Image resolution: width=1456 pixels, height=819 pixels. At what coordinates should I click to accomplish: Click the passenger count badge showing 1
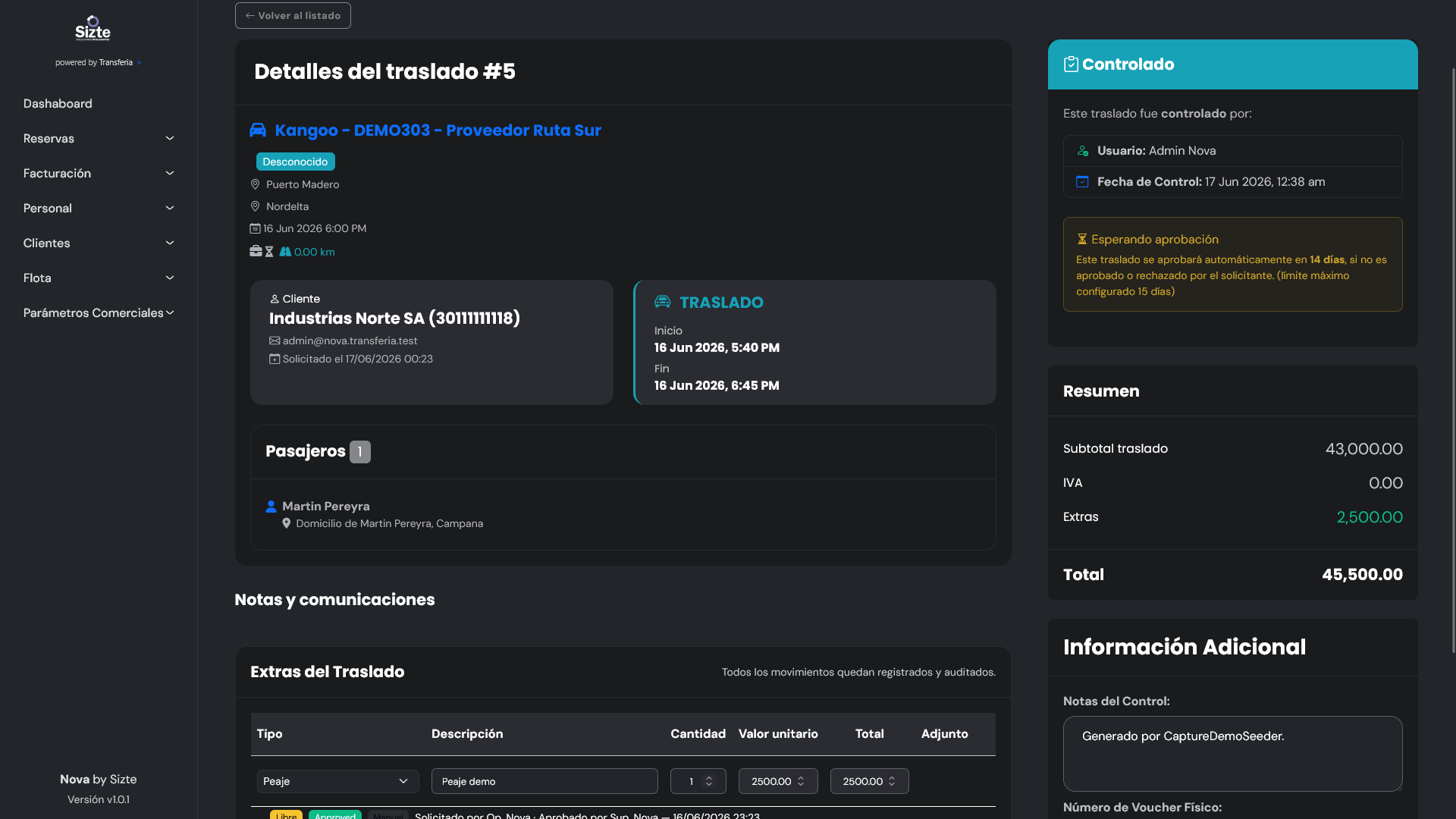360,452
